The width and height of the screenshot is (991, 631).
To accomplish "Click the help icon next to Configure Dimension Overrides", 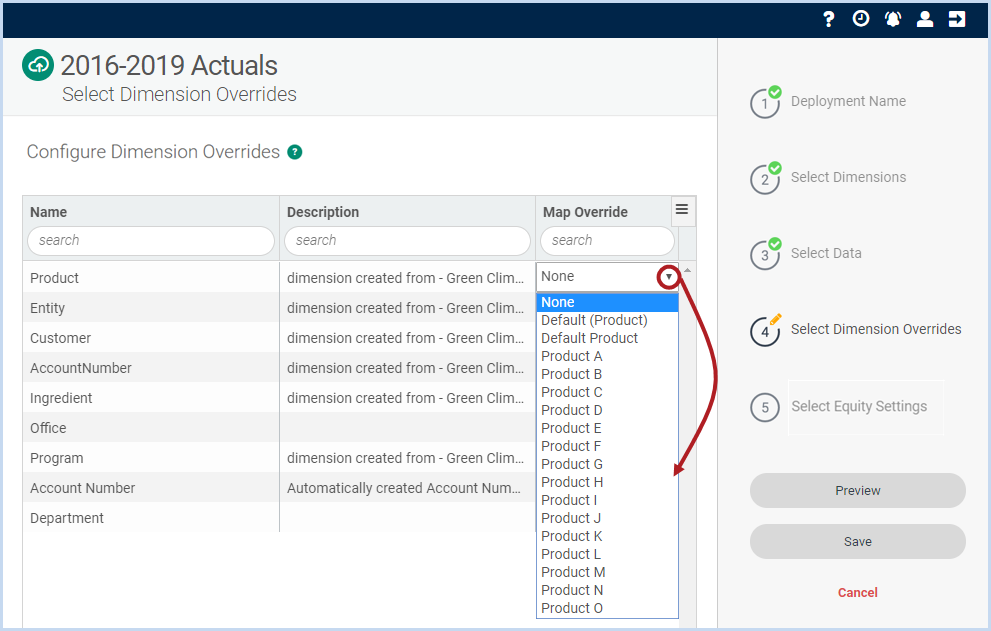I will click(x=295, y=152).
